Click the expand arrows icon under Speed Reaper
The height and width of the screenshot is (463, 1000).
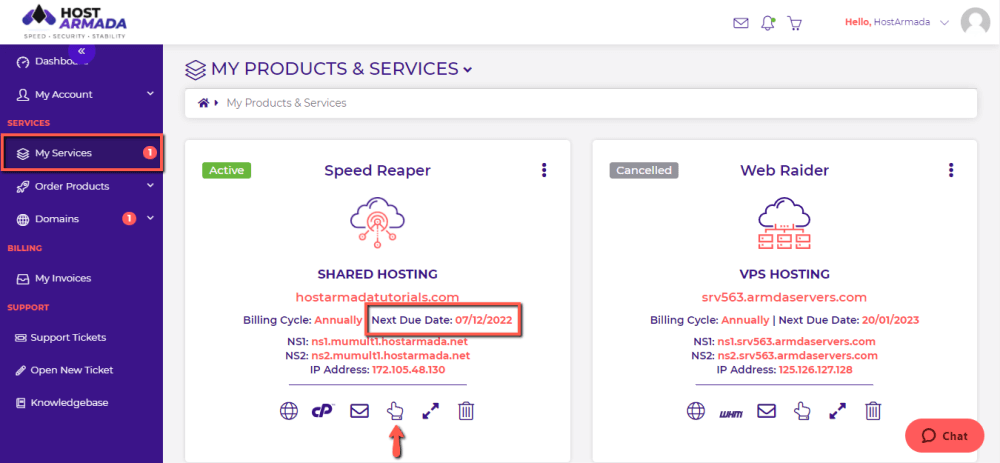pyautogui.click(x=430, y=411)
